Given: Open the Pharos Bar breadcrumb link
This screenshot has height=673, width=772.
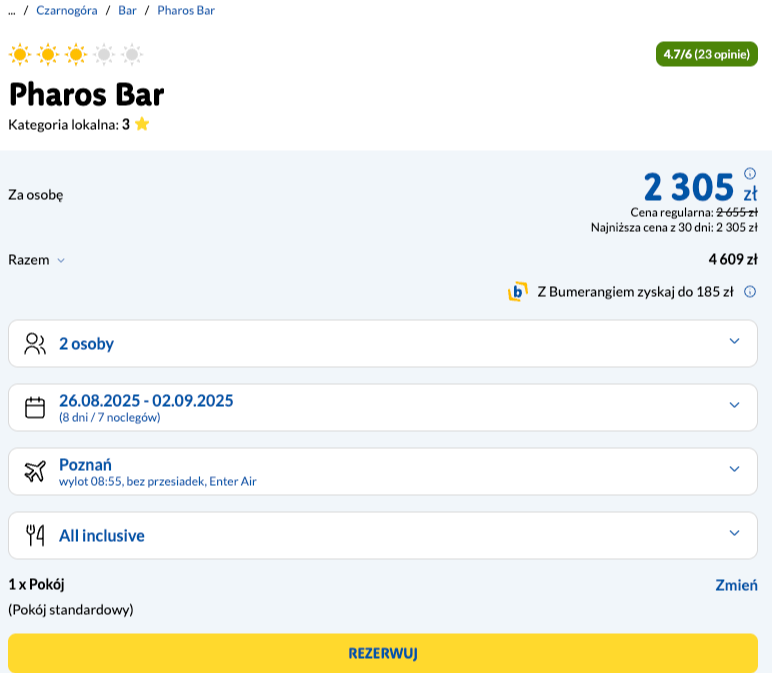Looking at the screenshot, I should click(186, 10).
